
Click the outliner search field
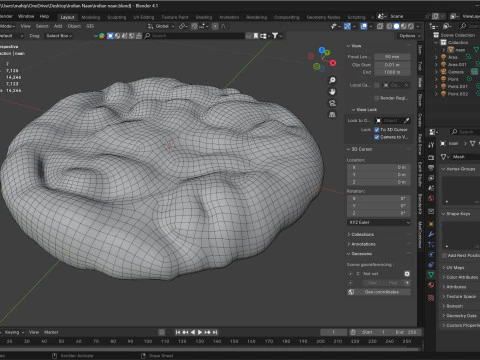pyautogui.click(x=469, y=26)
